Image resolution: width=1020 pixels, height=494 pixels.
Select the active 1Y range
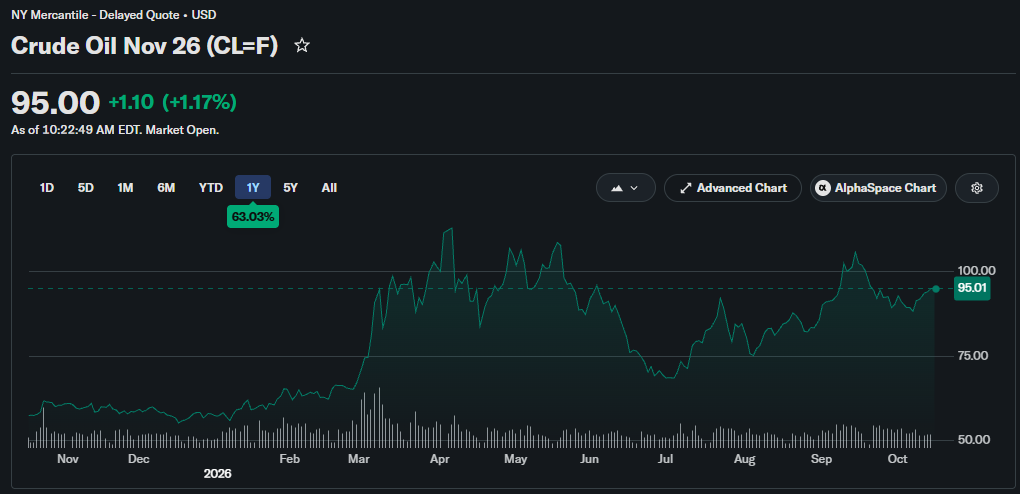point(253,188)
